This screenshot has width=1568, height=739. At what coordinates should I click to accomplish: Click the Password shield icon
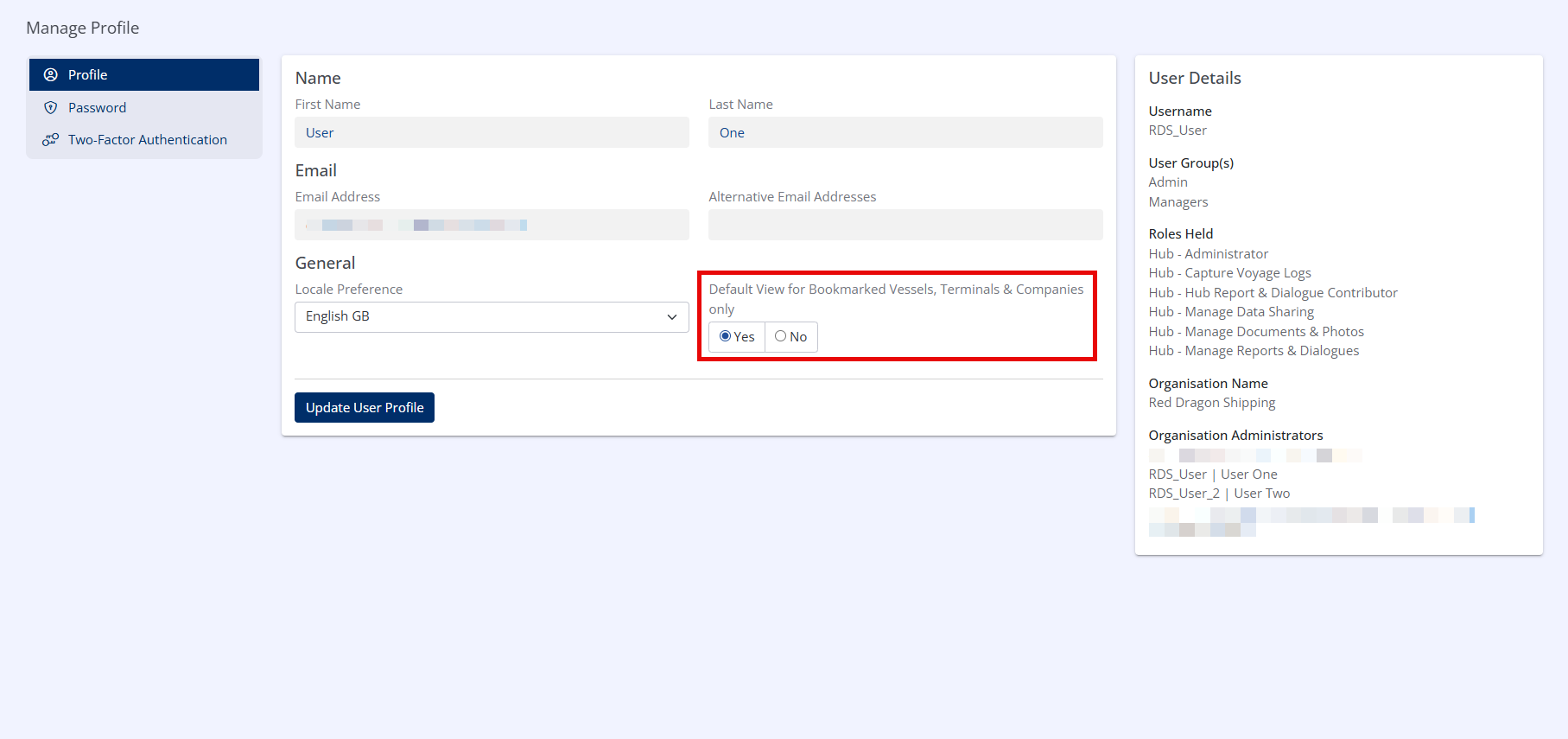point(51,107)
